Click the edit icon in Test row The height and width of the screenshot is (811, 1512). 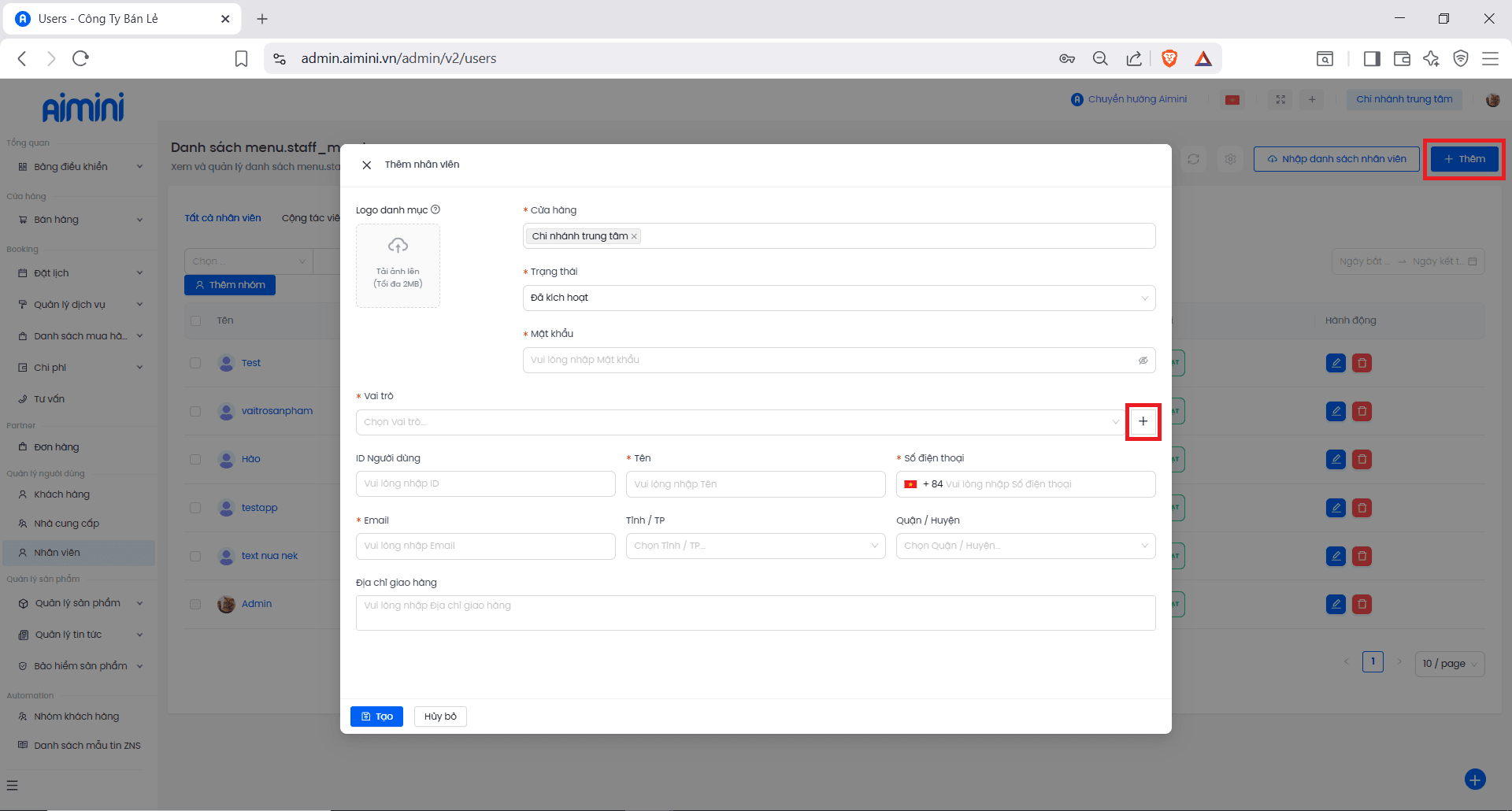(1336, 363)
